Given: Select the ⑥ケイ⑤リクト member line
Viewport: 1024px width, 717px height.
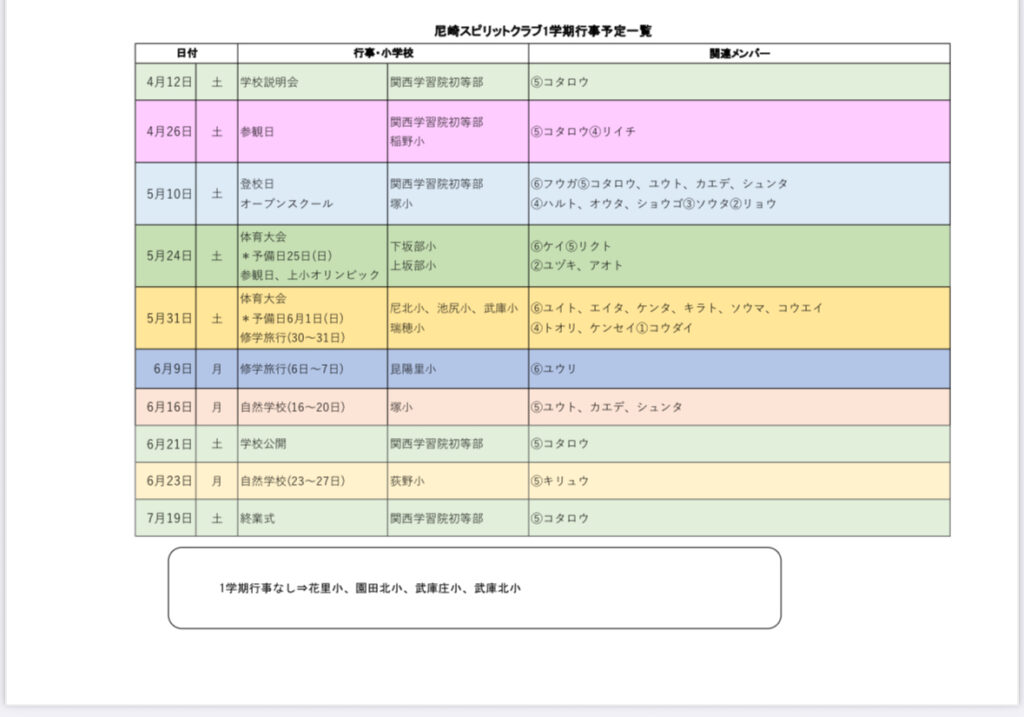Looking at the screenshot, I should tap(571, 246).
